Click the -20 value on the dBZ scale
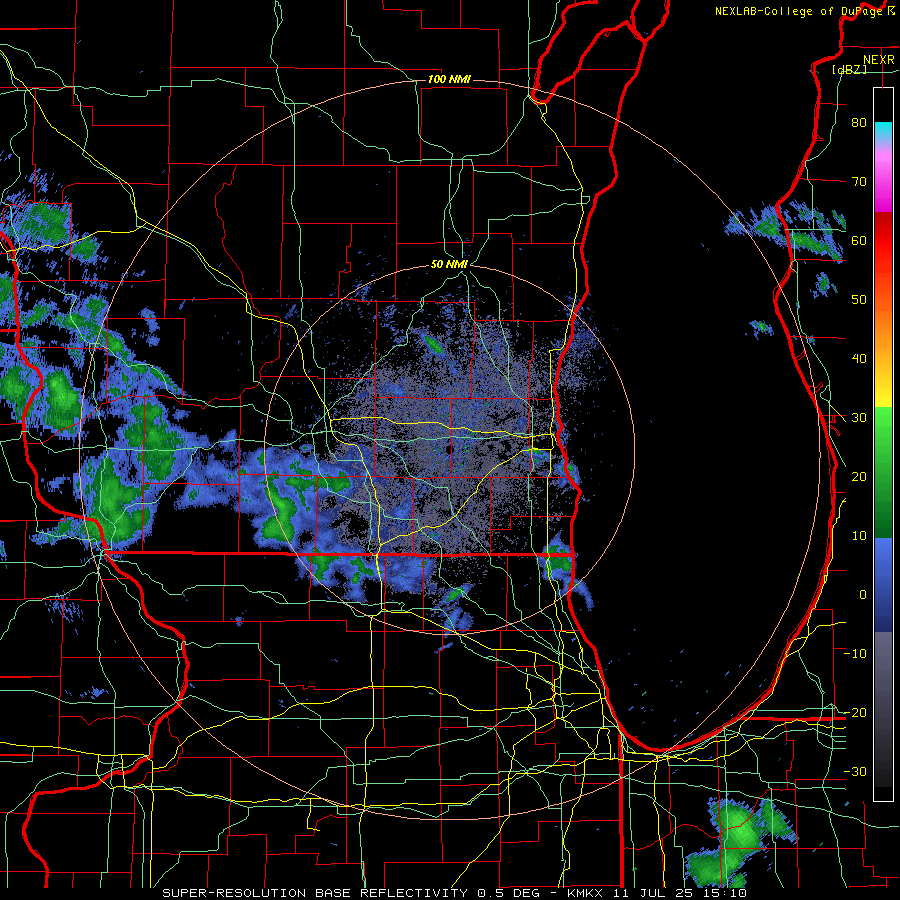 [855, 713]
